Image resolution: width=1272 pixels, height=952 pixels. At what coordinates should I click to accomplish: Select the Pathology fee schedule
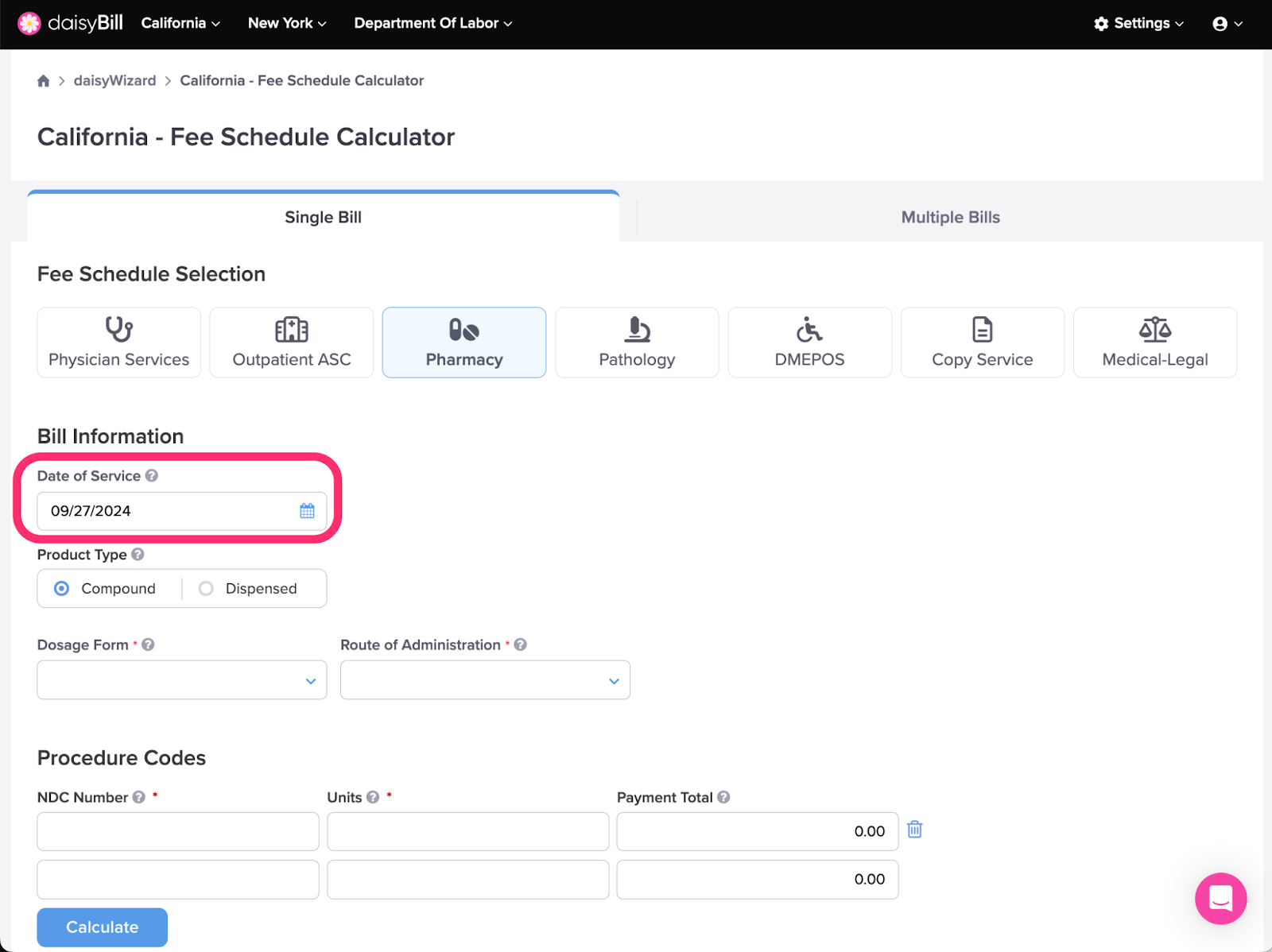tap(637, 342)
